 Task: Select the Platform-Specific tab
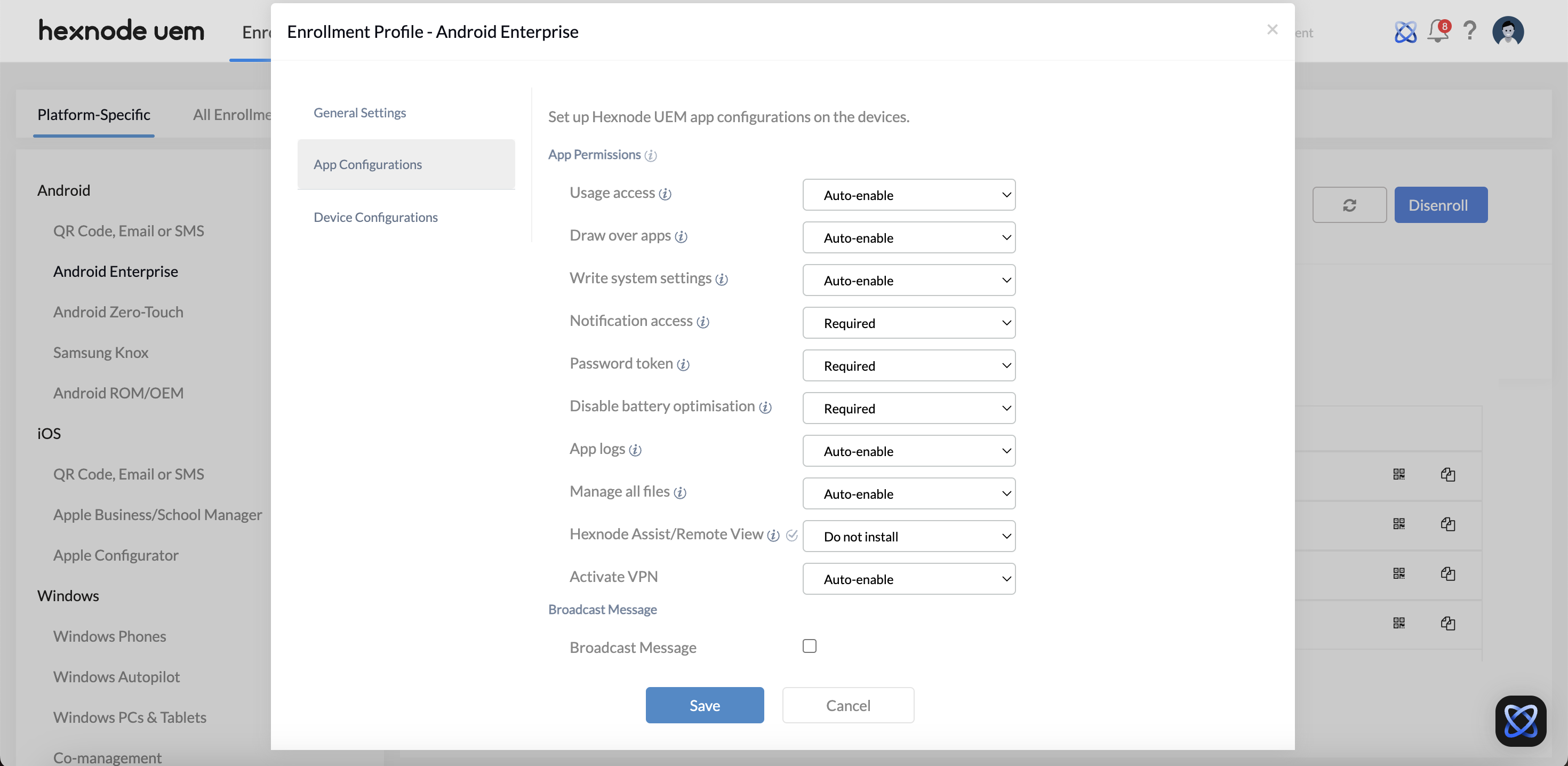[94, 115]
